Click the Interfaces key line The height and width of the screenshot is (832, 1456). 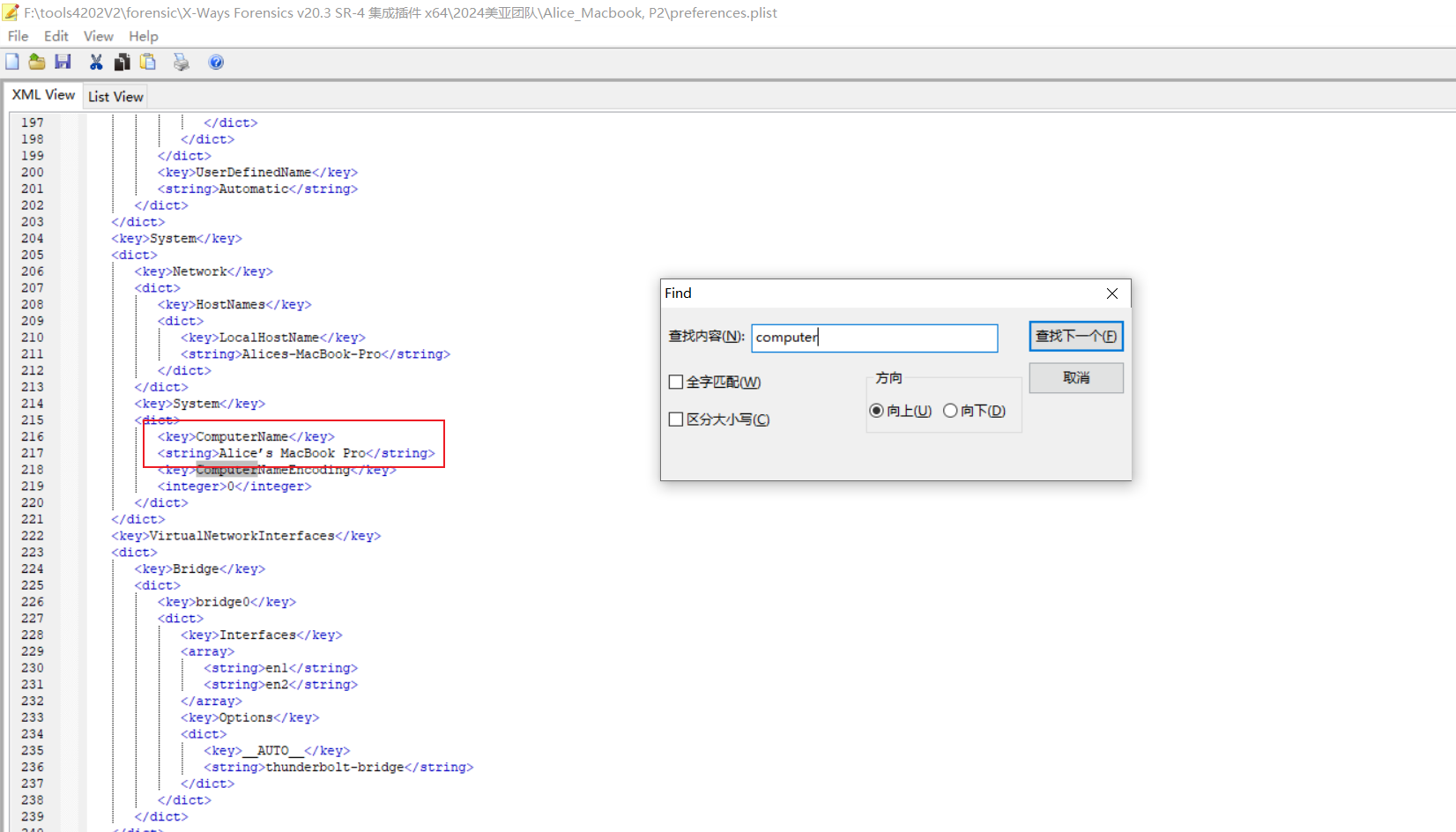262,635
